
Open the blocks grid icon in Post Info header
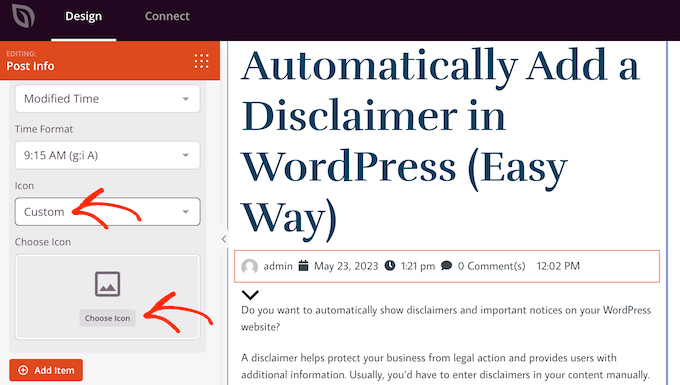point(201,61)
